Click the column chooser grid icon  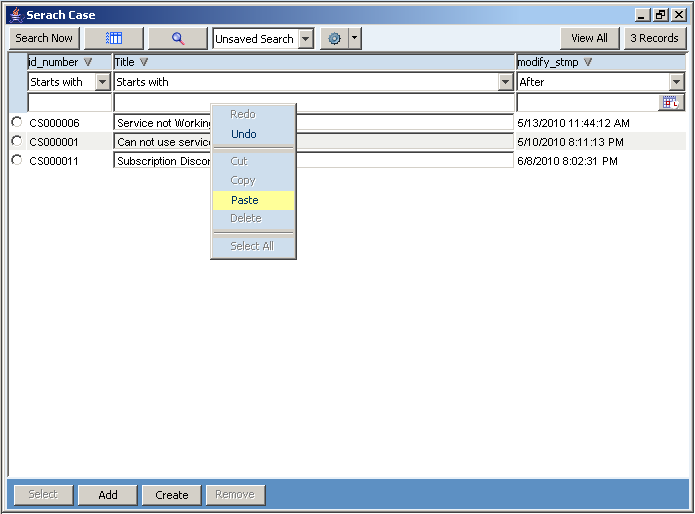click(114, 38)
